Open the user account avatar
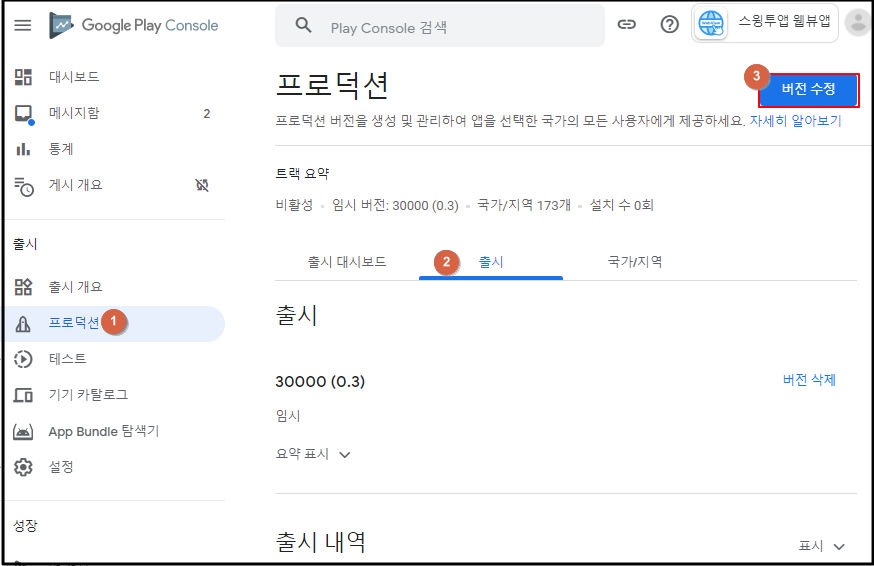This screenshot has width=874, height=566. coord(857,23)
